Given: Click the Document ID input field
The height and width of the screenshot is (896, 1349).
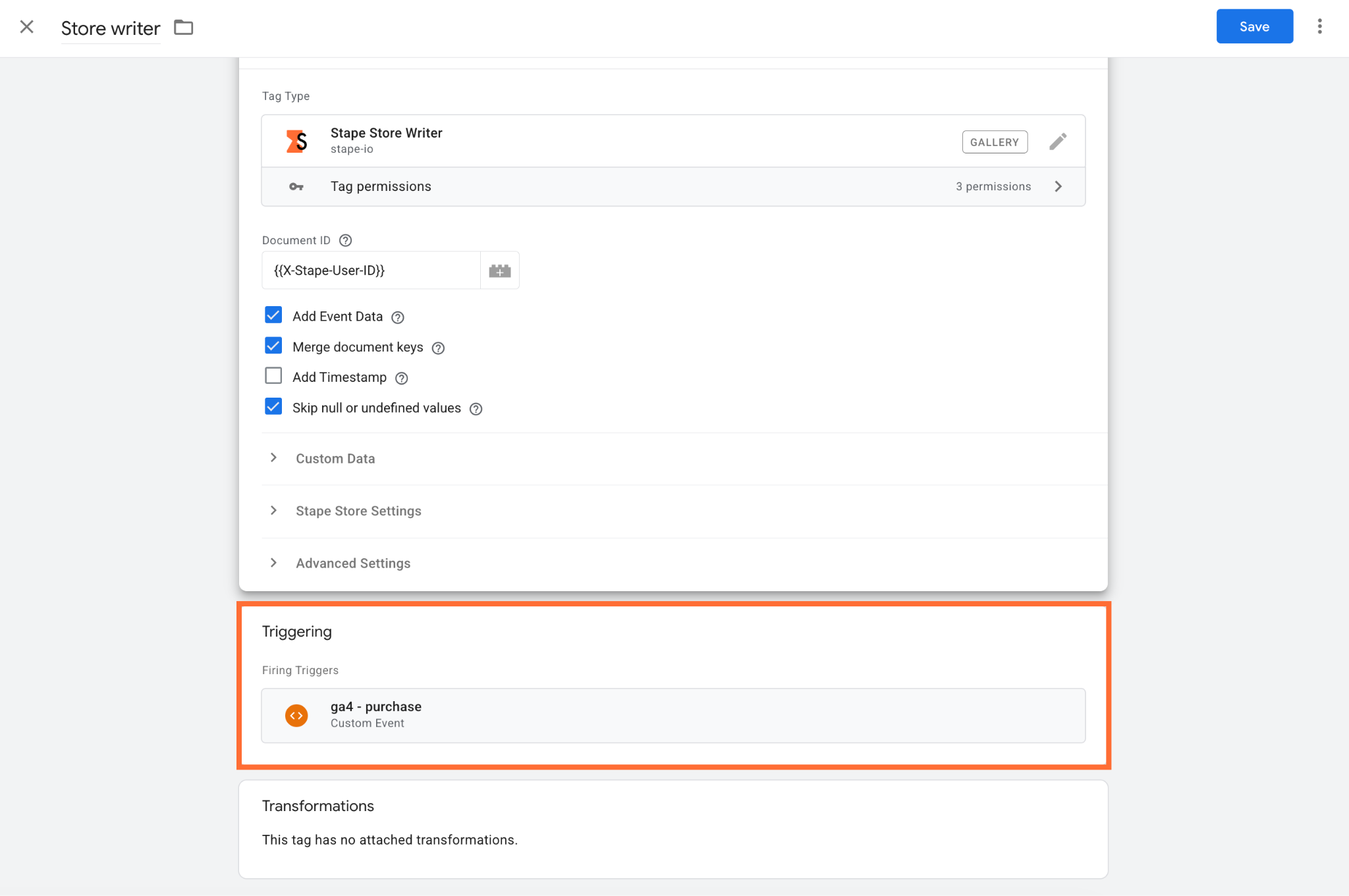Looking at the screenshot, I should coord(372,271).
